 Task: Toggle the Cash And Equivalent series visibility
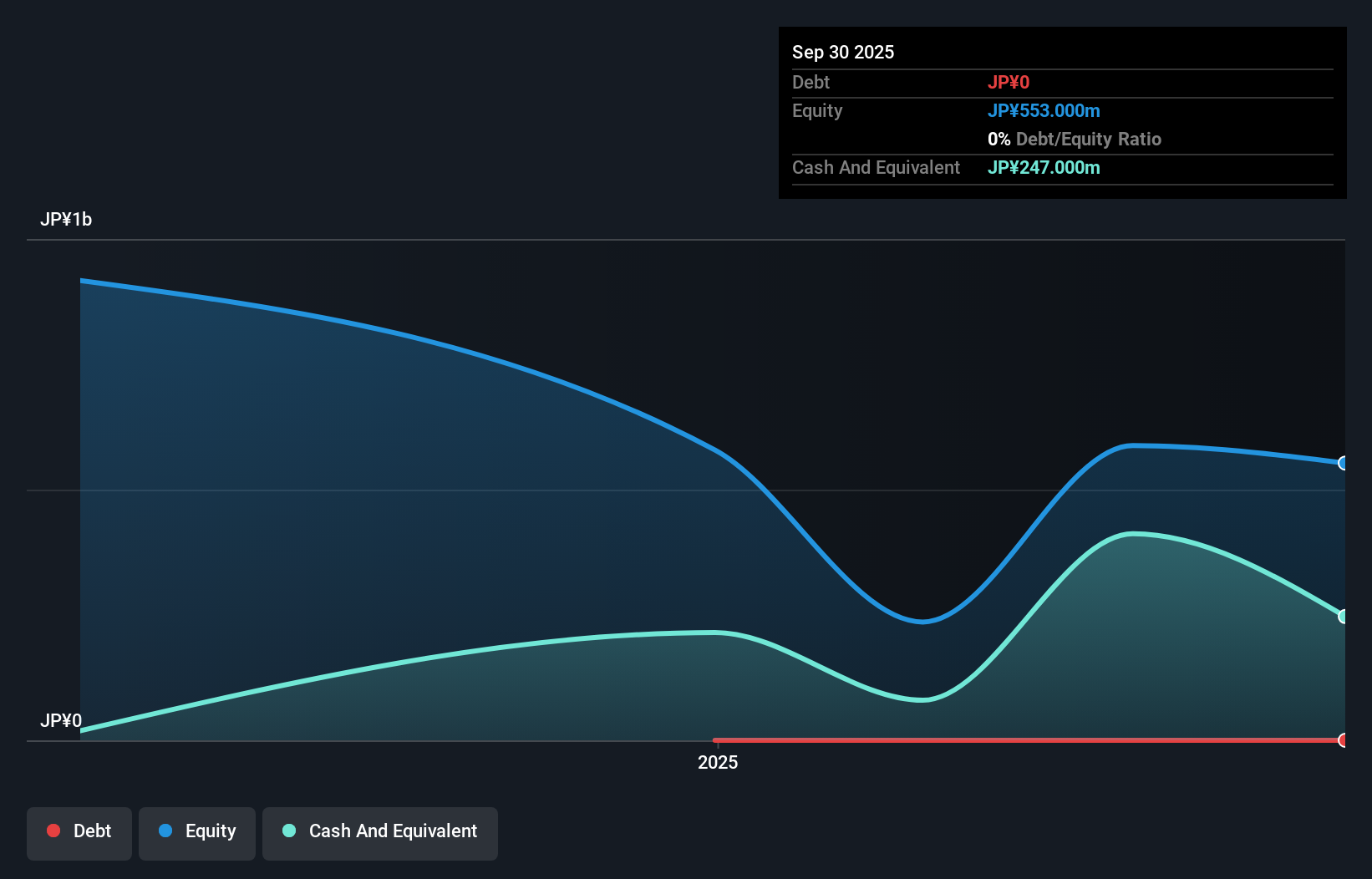tap(380, 832)
